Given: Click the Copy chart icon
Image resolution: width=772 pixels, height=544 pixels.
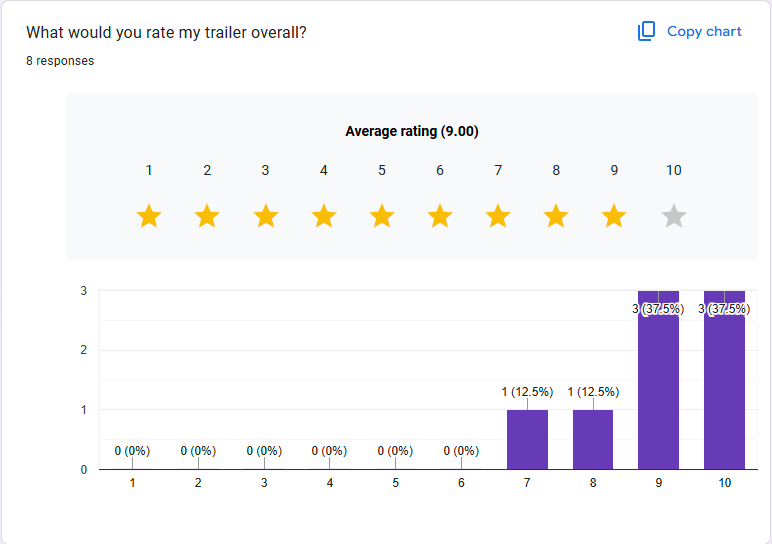Looking at the screenshot, I should click(x=646, y=32).
